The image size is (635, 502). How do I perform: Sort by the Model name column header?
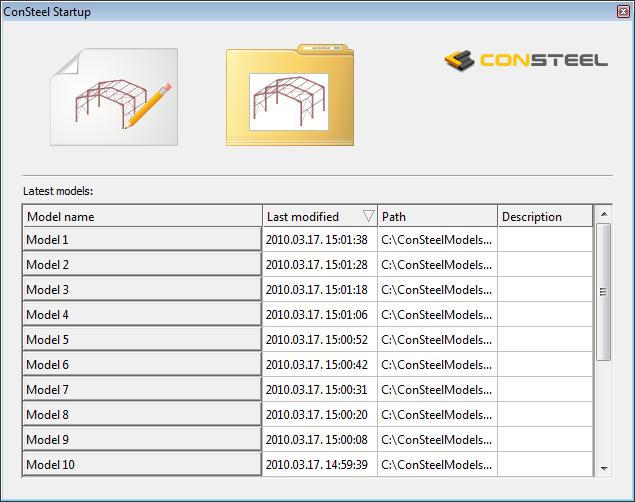click(x=143, y=216)
